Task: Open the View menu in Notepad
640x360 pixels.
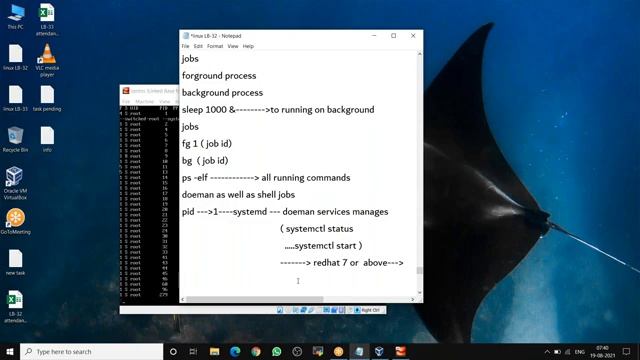Action: pyautogui.click(x=233, y=46)
